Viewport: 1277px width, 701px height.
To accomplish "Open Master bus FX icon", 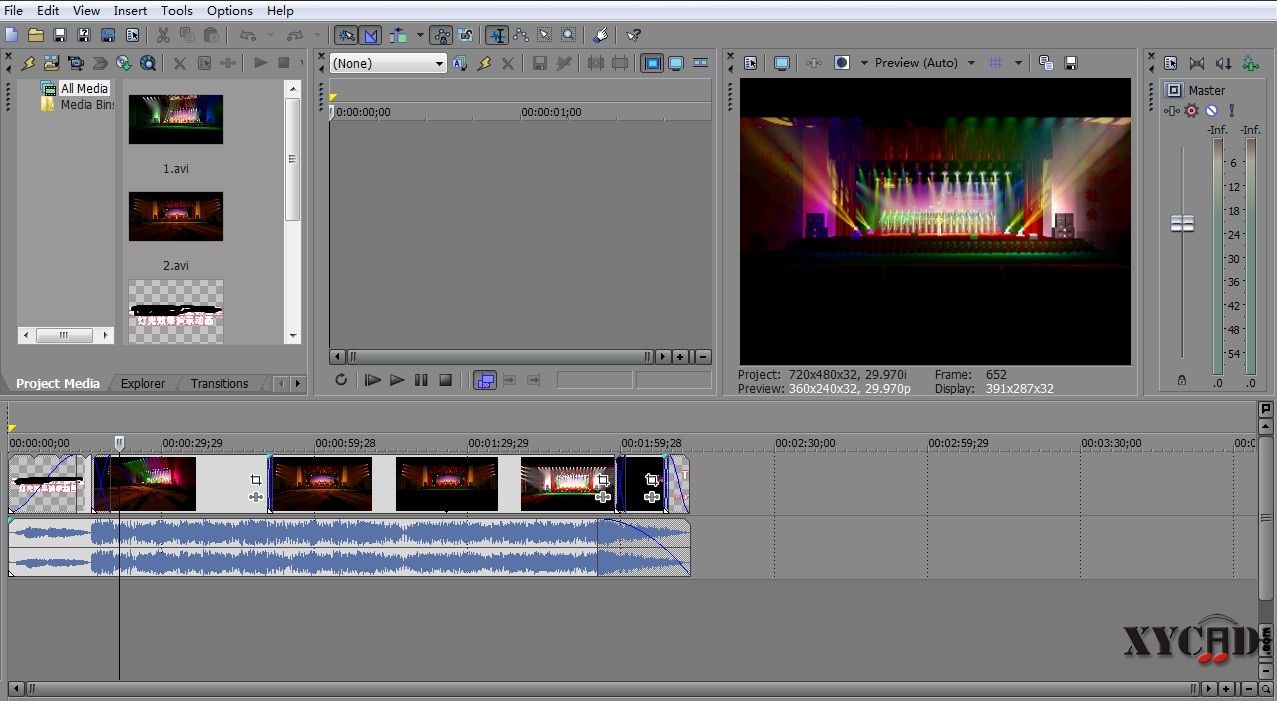I will (1173, 111).
